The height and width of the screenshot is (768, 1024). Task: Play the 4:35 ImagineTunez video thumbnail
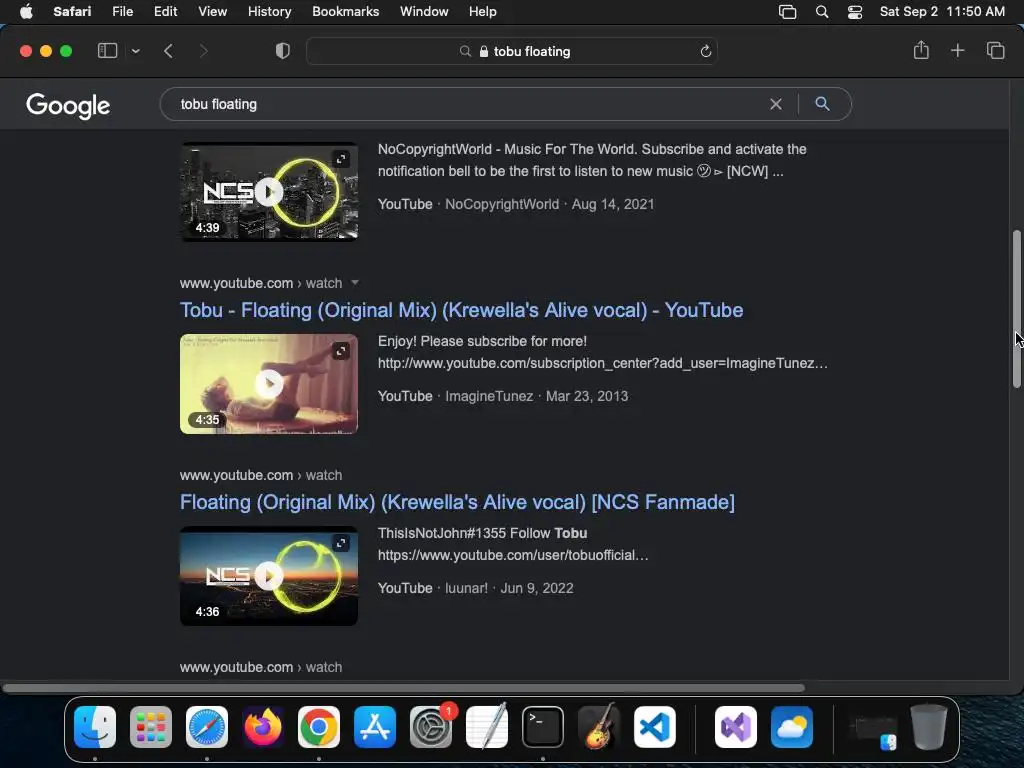(269, 384)
